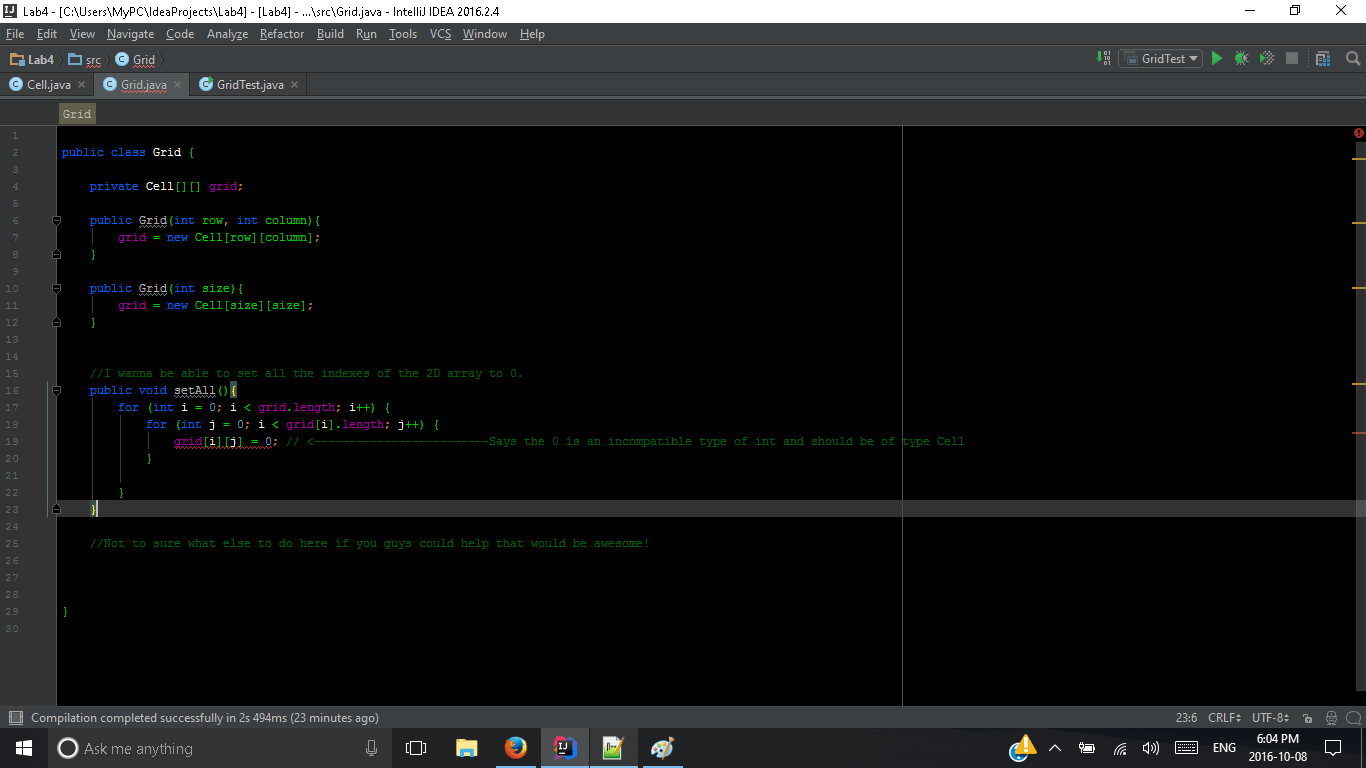Collapse the setAll method fold marker

(56, 390)
